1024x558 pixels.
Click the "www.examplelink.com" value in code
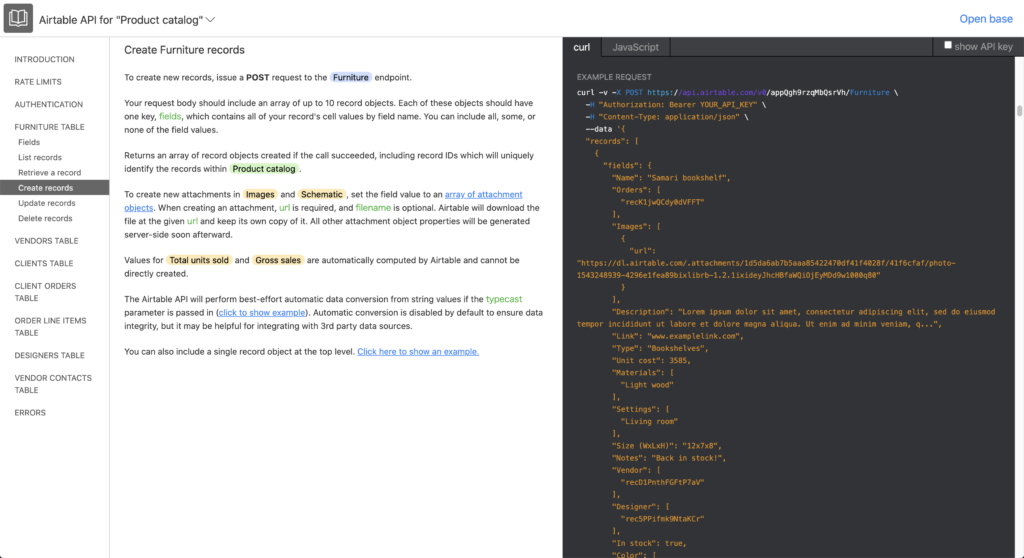pyautogui.click(x=695, y=336)
